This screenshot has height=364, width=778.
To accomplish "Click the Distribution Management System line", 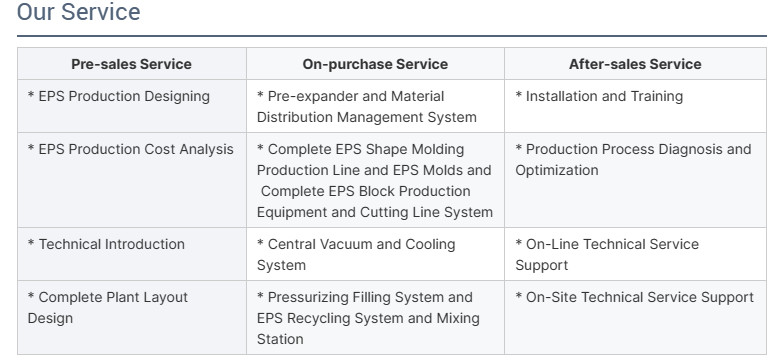I will coord(367,117).
